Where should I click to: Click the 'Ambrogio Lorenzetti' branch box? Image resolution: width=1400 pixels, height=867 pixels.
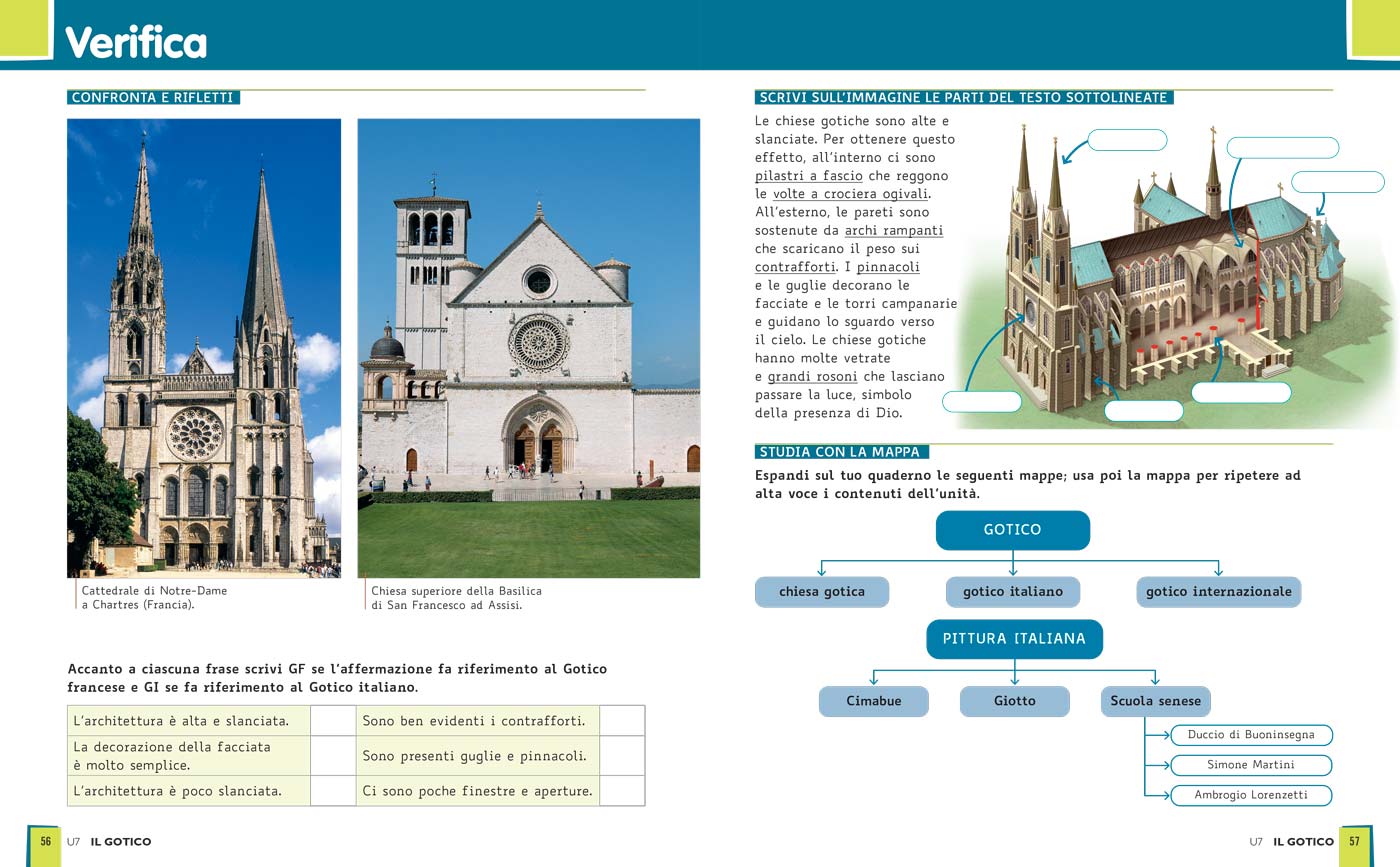(1251, 795)
